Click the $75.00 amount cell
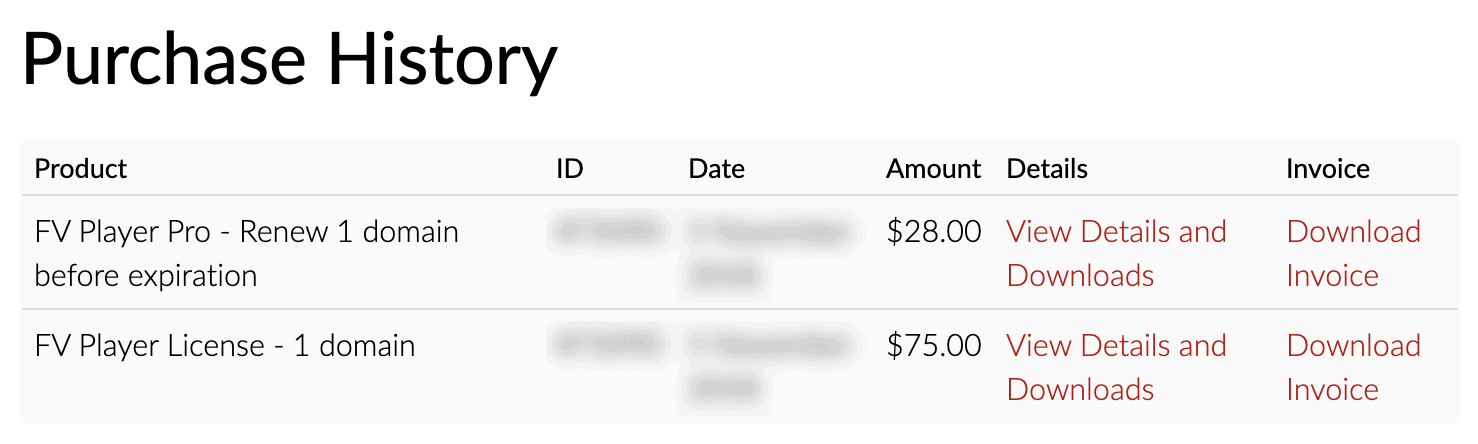Viewport: 1478px width, 444px height. coord(934,346)
